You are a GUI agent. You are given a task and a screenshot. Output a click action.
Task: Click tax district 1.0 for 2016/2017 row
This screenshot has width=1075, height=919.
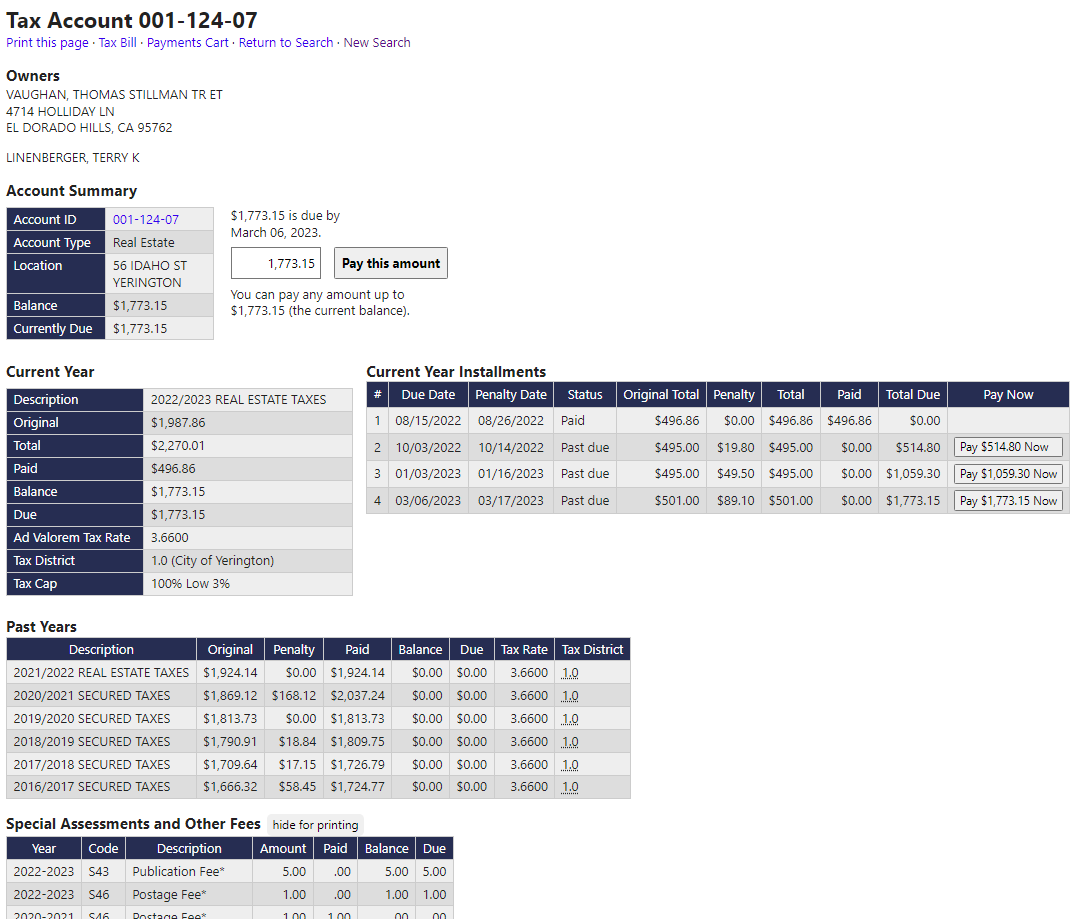click(570, 787)
